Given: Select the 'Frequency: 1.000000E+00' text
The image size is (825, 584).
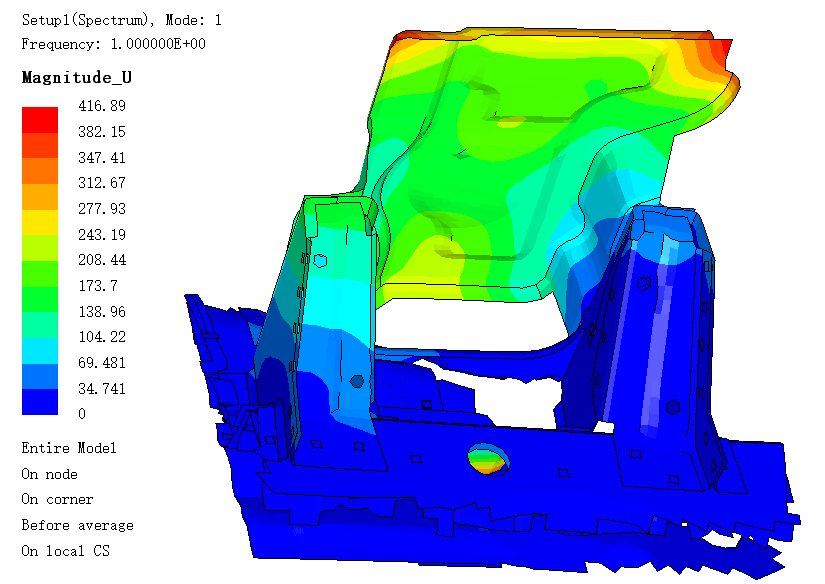Looking at the screenshot, I should [113, 44].
